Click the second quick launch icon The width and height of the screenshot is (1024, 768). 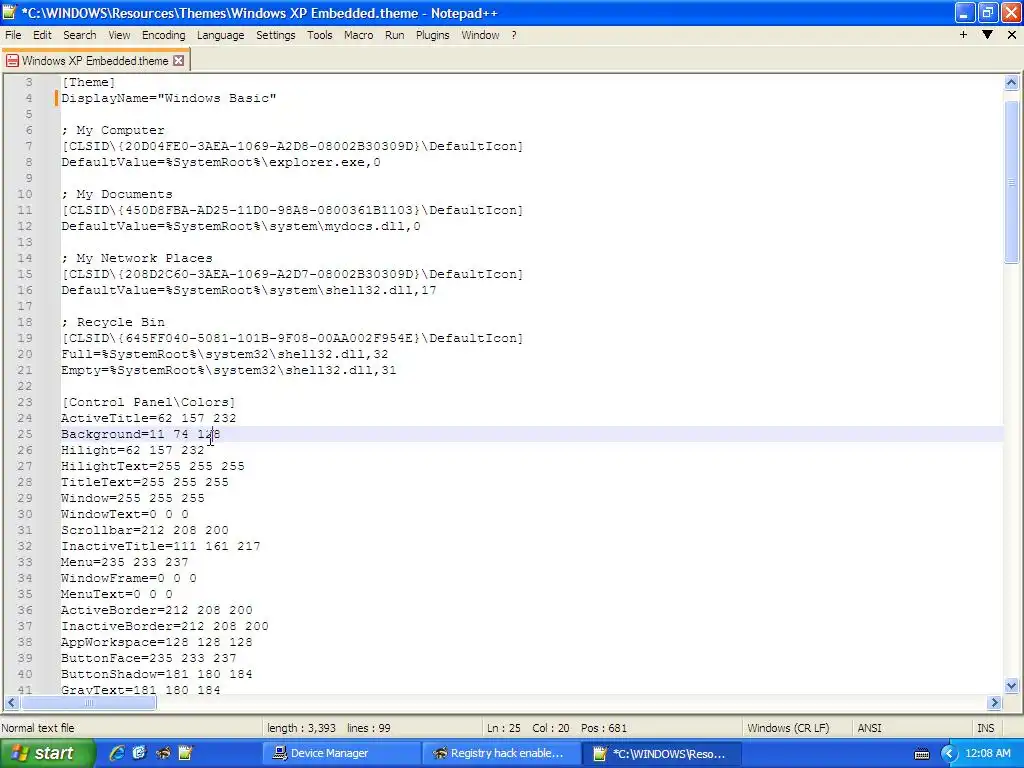pyautogui.click(x=139, y=753)
